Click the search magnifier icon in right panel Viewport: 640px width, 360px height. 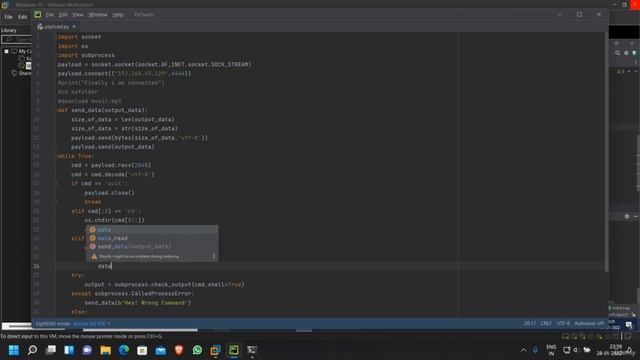tap(617, 53)
